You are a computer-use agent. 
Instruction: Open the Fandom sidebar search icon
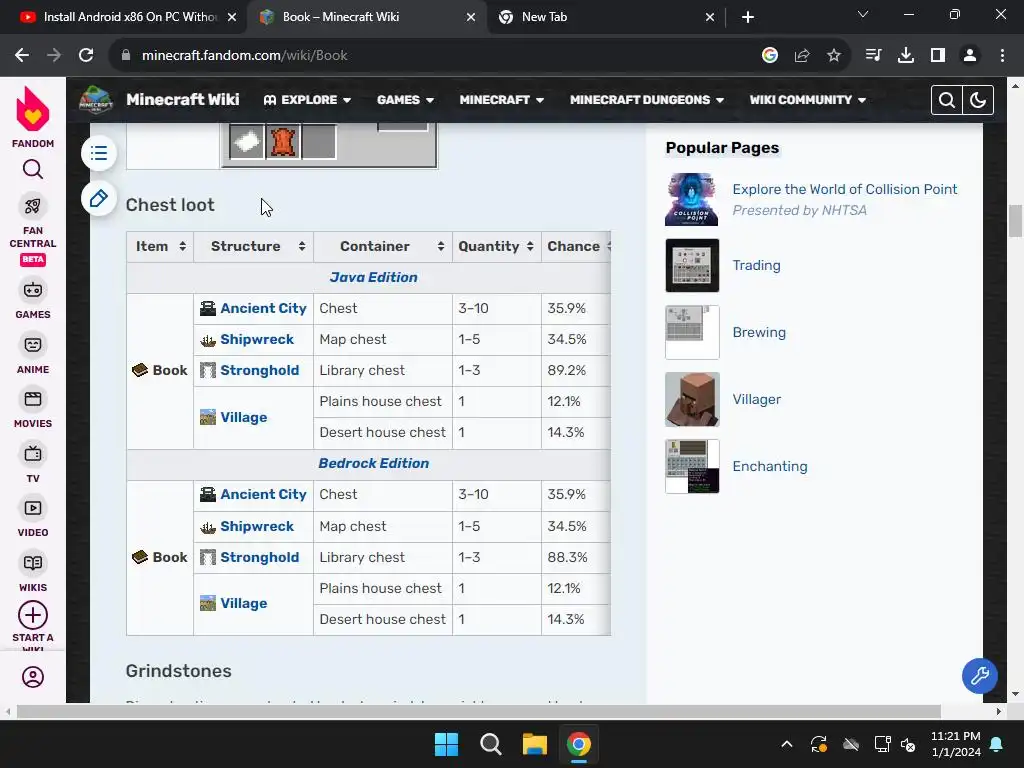click(33, 170)
